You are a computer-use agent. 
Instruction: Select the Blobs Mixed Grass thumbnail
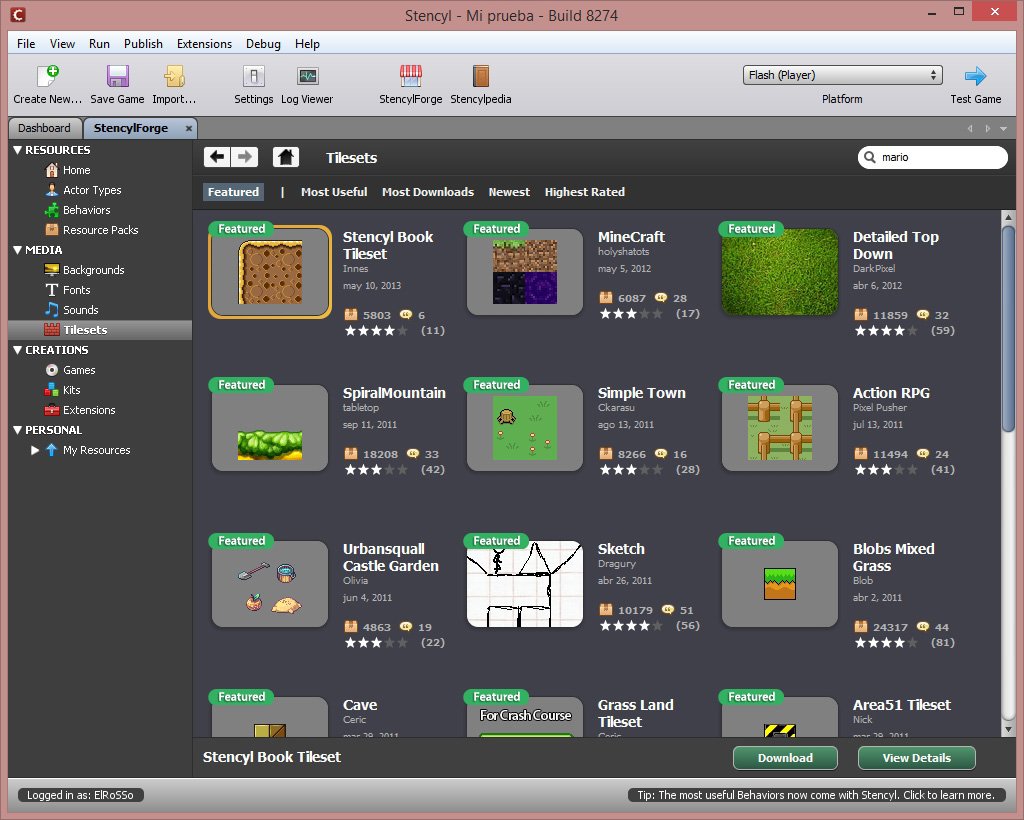[x=780, y=584]
